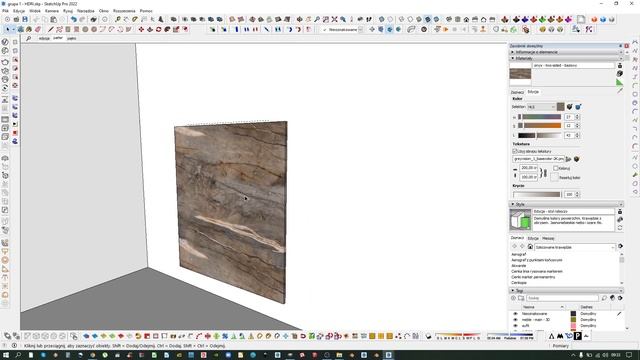Go to In Model styles house icon

[530, 247]
